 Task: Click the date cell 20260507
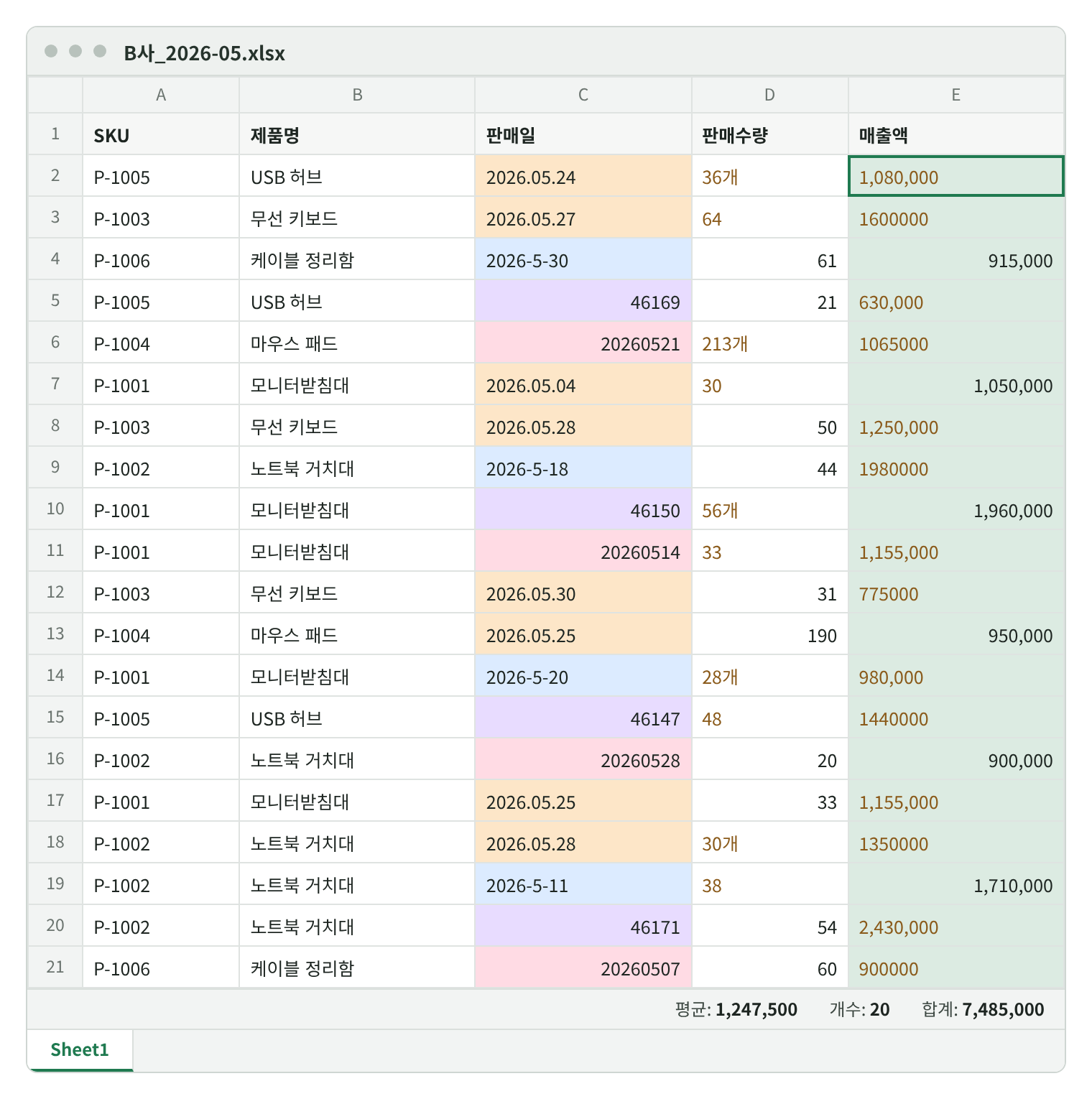(x=583, y=968)
